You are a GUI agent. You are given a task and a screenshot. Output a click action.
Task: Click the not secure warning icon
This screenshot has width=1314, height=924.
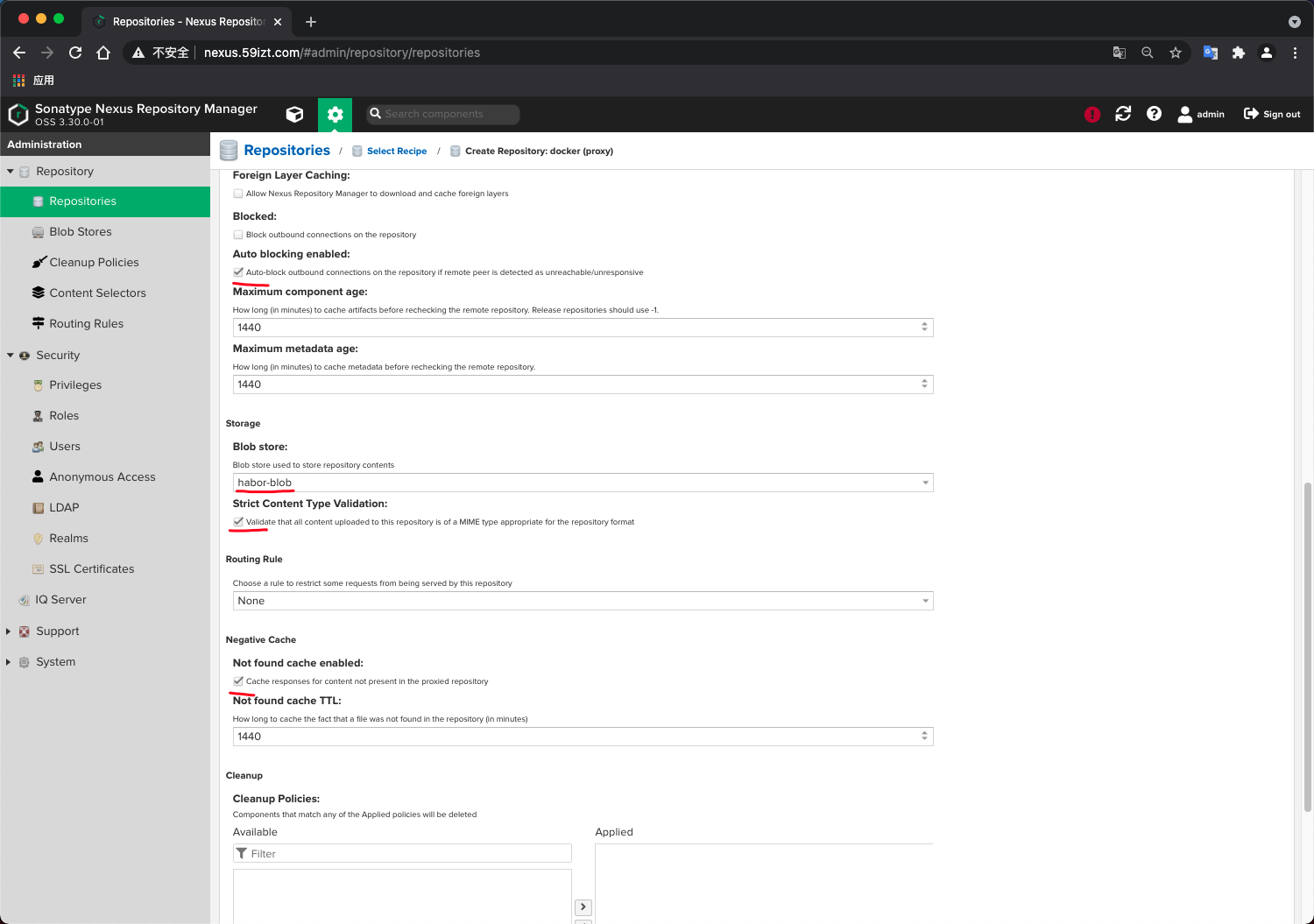pos(138,53)
